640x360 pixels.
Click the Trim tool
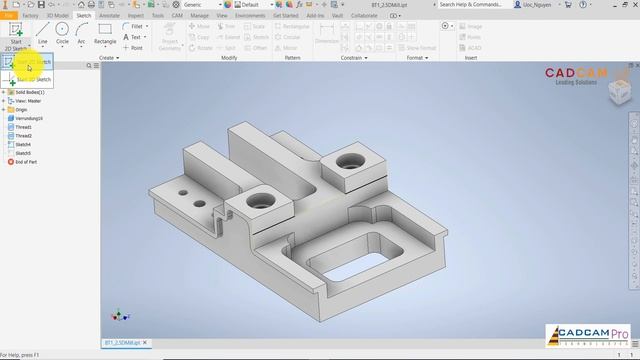[226, 26]
